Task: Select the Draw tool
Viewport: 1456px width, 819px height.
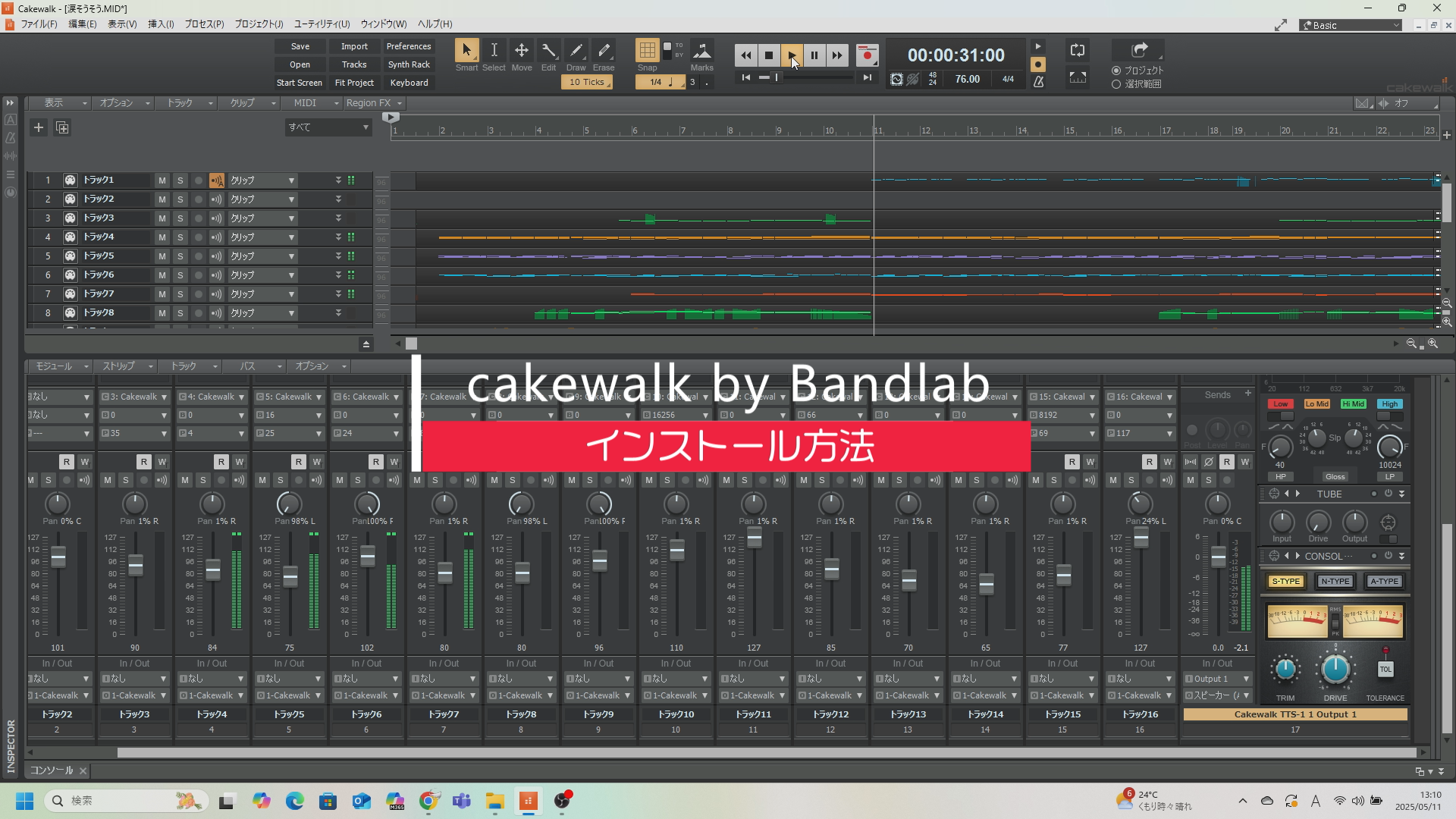Action: click(x=576, y=52)
